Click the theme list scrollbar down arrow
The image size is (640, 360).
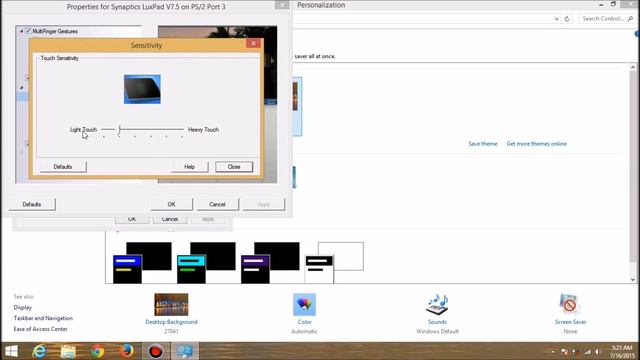pyautogui.click(x=633, y=280)
